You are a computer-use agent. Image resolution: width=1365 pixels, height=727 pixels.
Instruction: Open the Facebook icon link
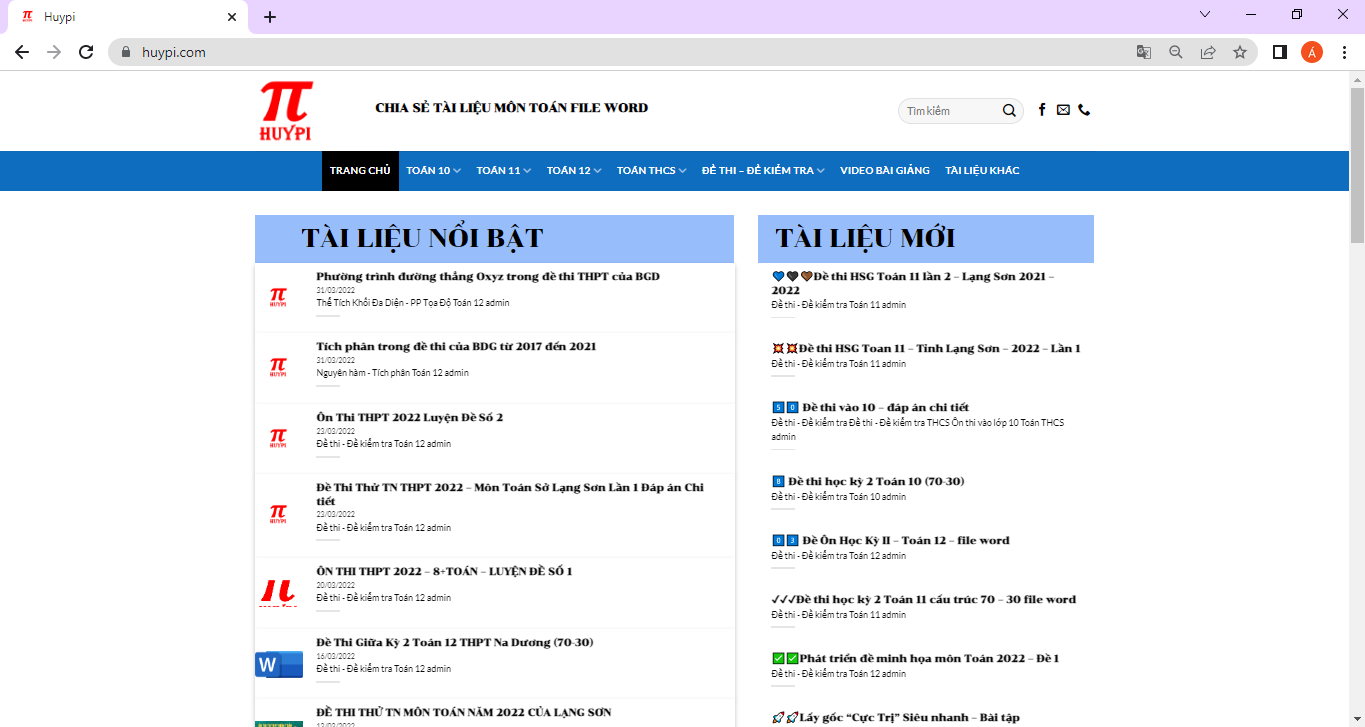point(1041,110)
